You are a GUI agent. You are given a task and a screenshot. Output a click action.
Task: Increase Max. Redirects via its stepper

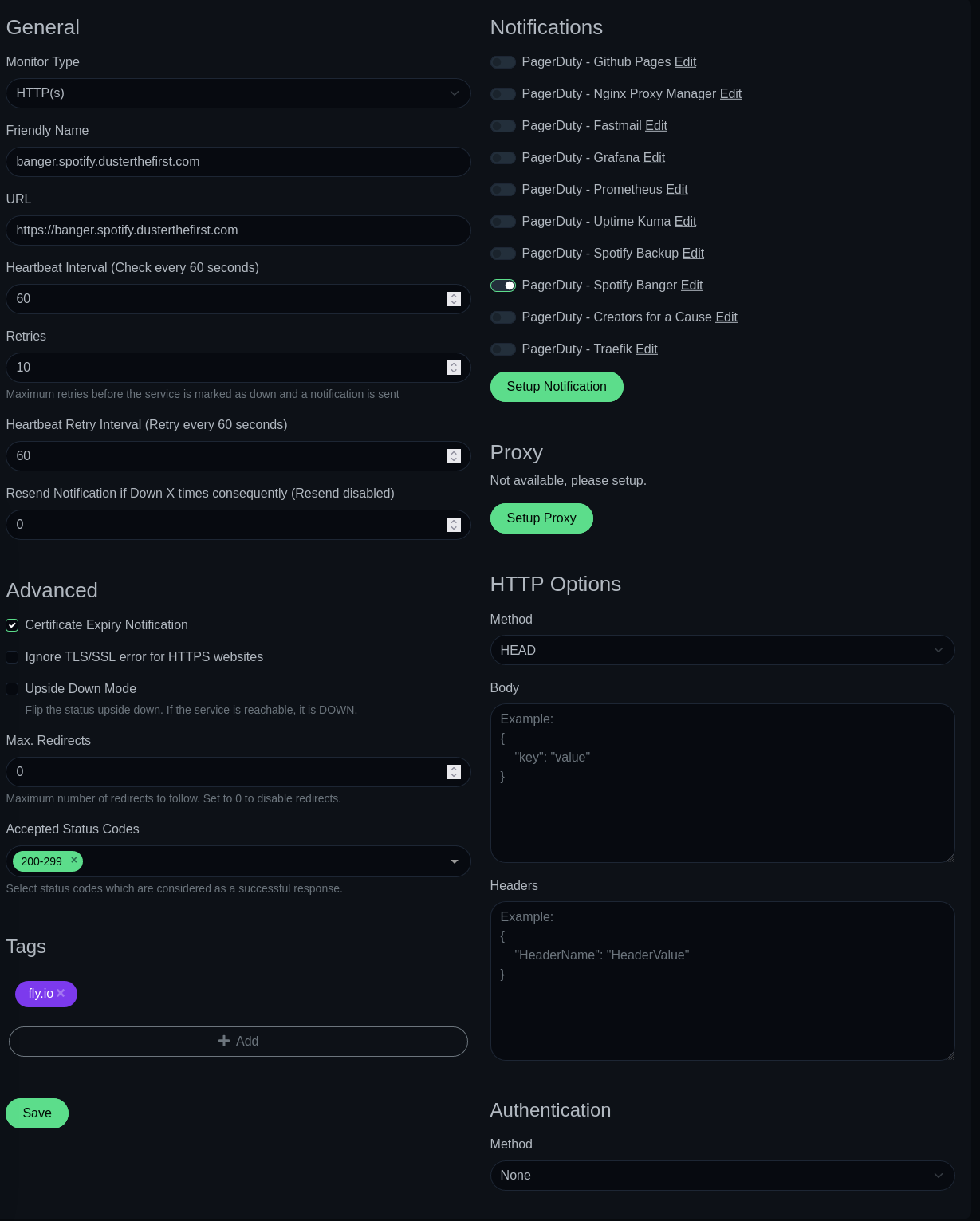click(454, 768)
